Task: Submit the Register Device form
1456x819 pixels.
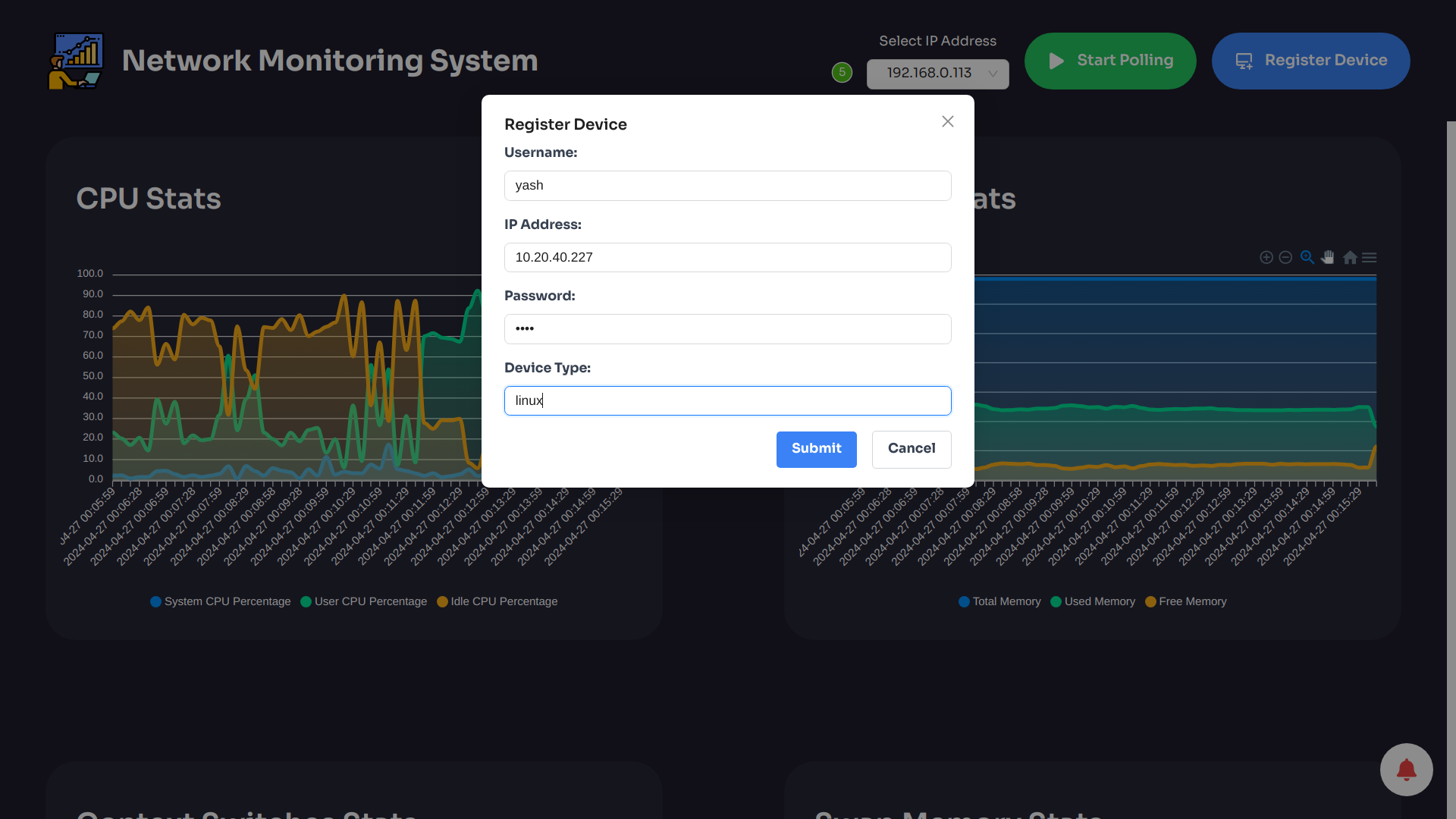Action: click(x=816, y=449)
